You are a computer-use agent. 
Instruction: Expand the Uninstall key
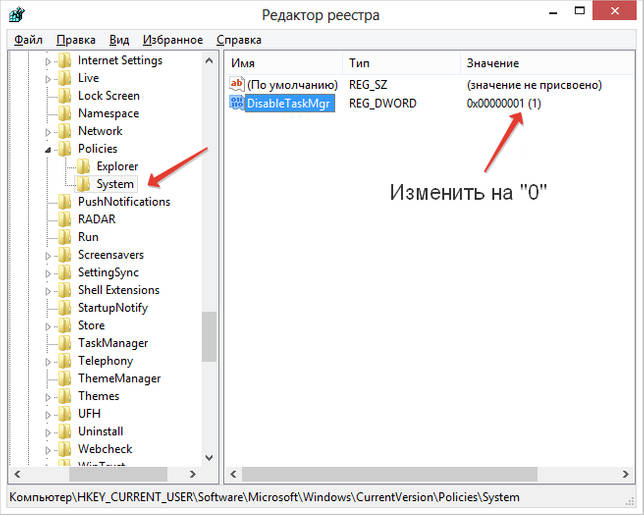[x=48, y=432]
